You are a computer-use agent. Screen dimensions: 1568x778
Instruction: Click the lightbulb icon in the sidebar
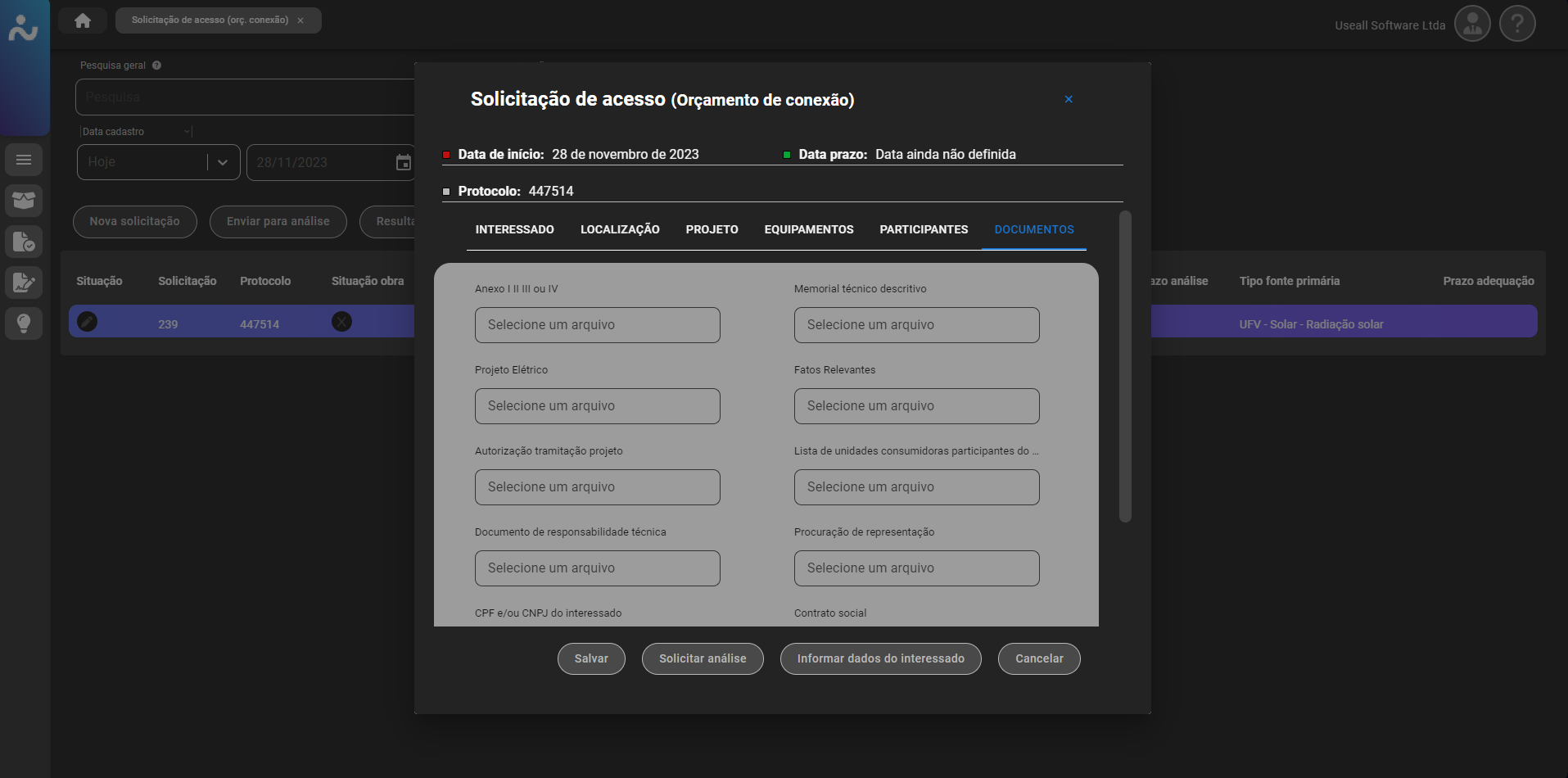point(24,323)
